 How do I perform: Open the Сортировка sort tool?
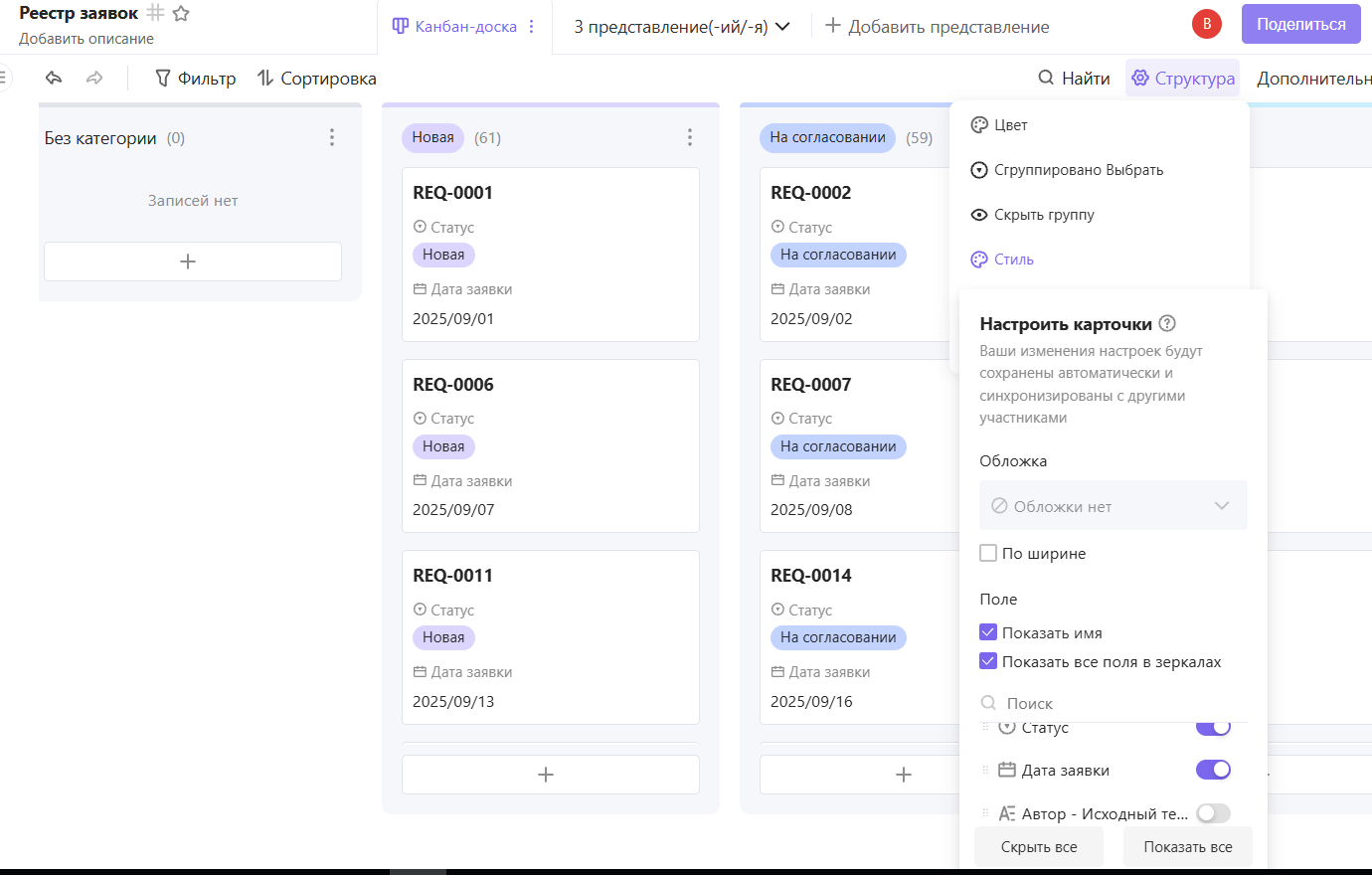click(x=316, y=78)
